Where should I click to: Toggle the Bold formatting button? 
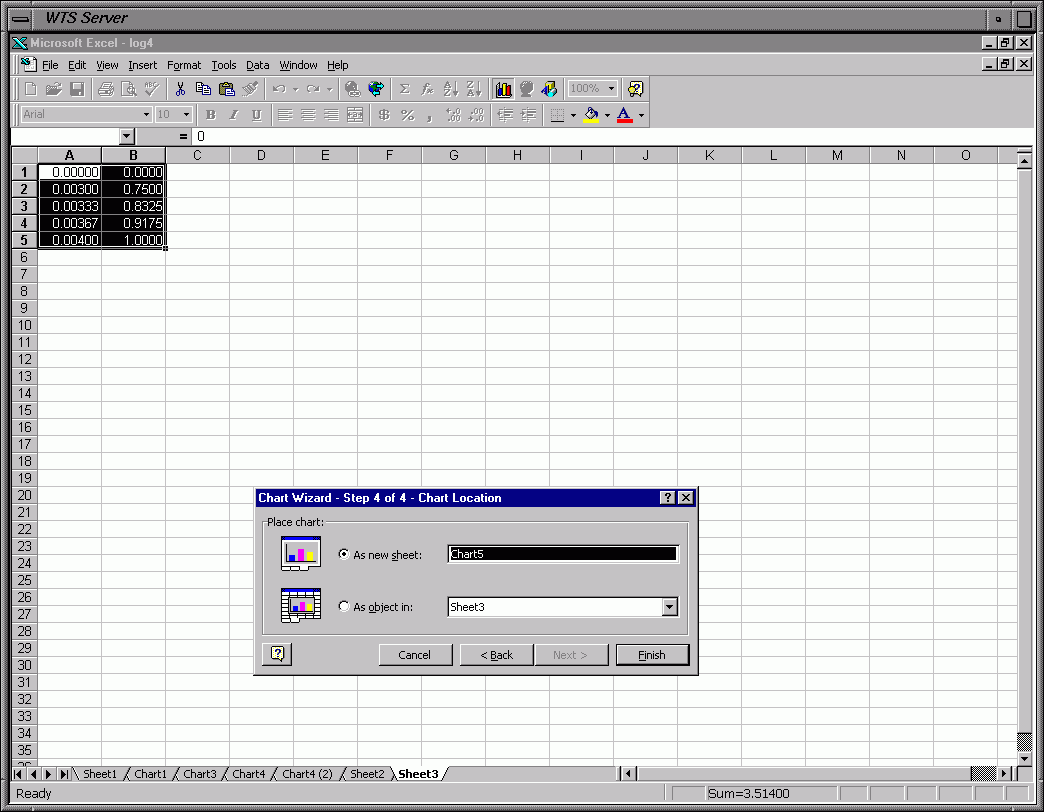tap(210, 115)
